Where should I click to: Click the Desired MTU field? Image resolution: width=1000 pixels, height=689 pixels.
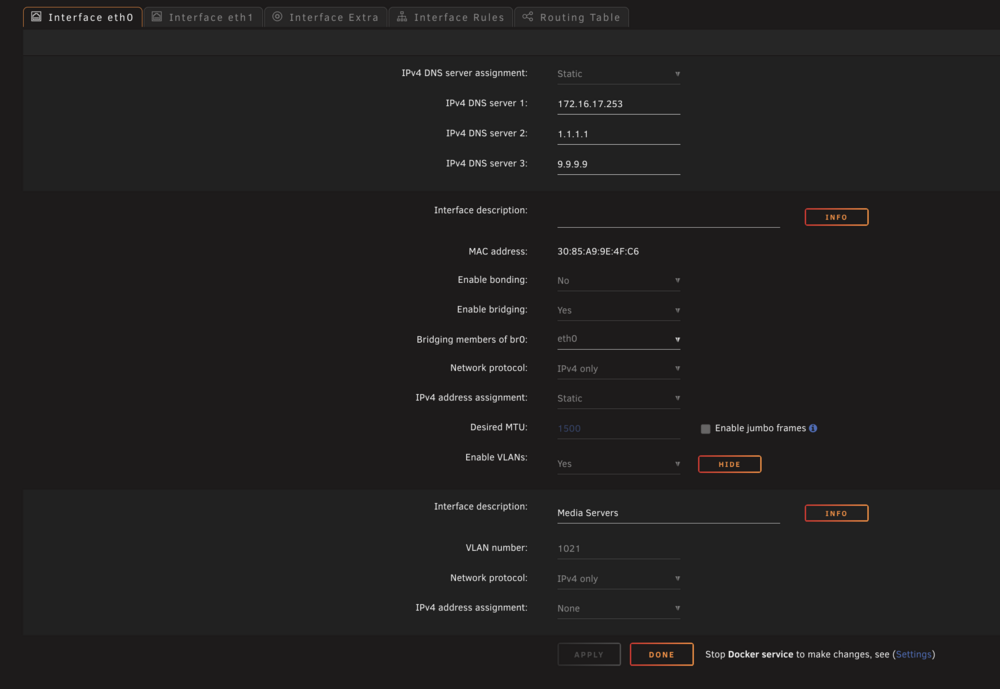(619, 429)
